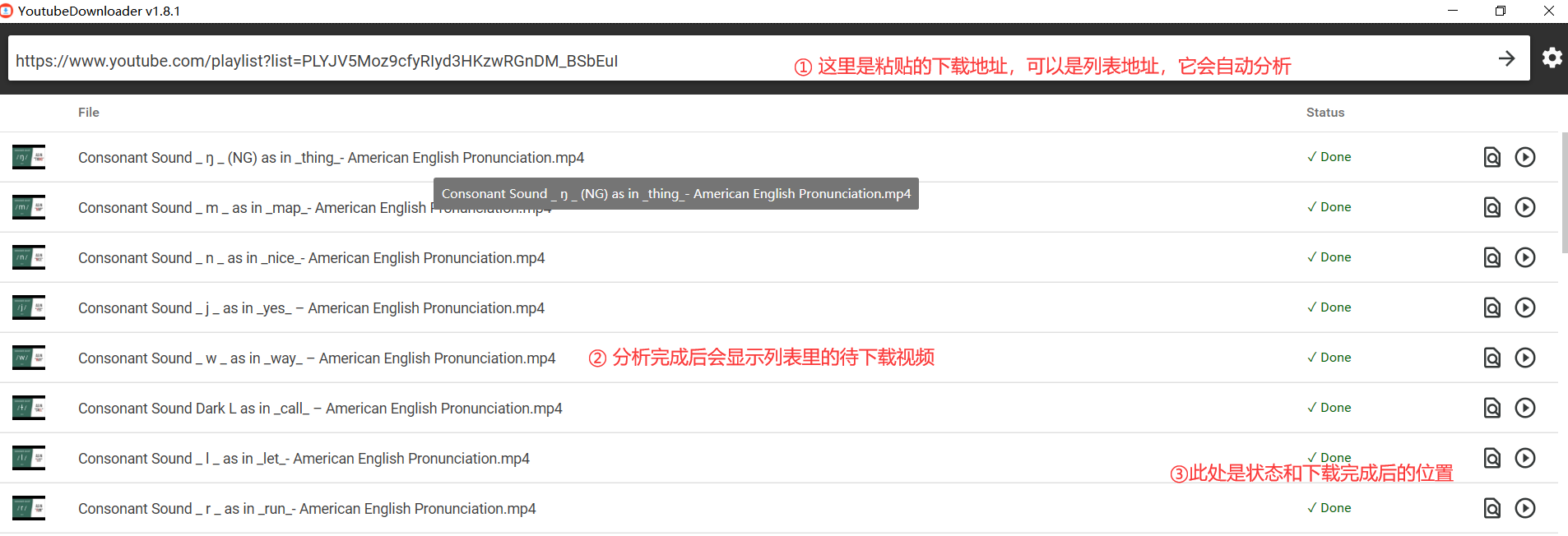
Task: Select the 'j as in _yes_' file name
Action: click(311, 308)
